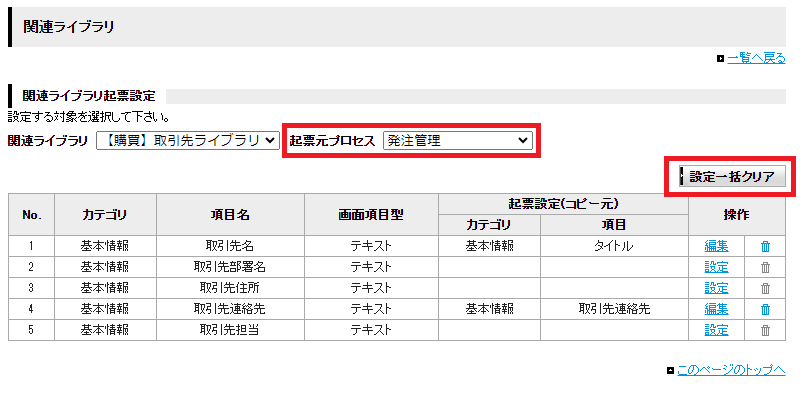Click the 設定一括クリア button
Viewport: 805px width, 394px height.
(x=732, y=177)
